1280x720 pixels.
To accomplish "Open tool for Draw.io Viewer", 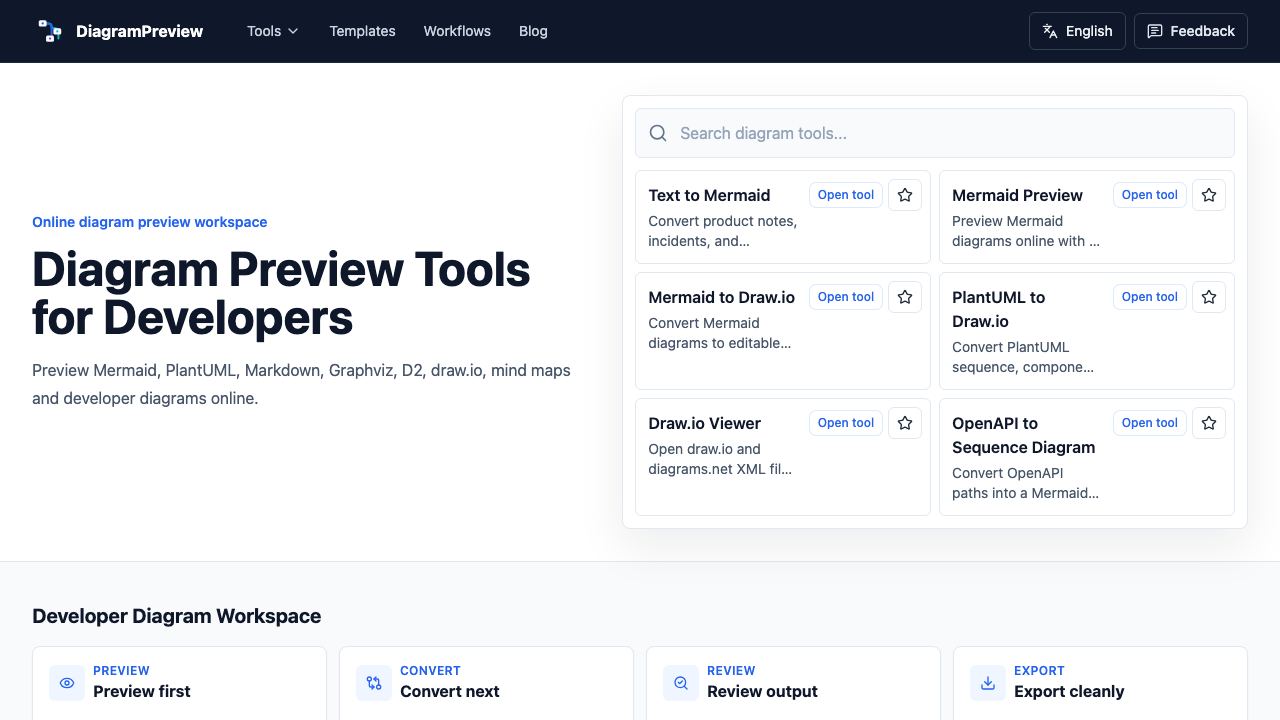I will pyautogui.click(x=846, y=423).
